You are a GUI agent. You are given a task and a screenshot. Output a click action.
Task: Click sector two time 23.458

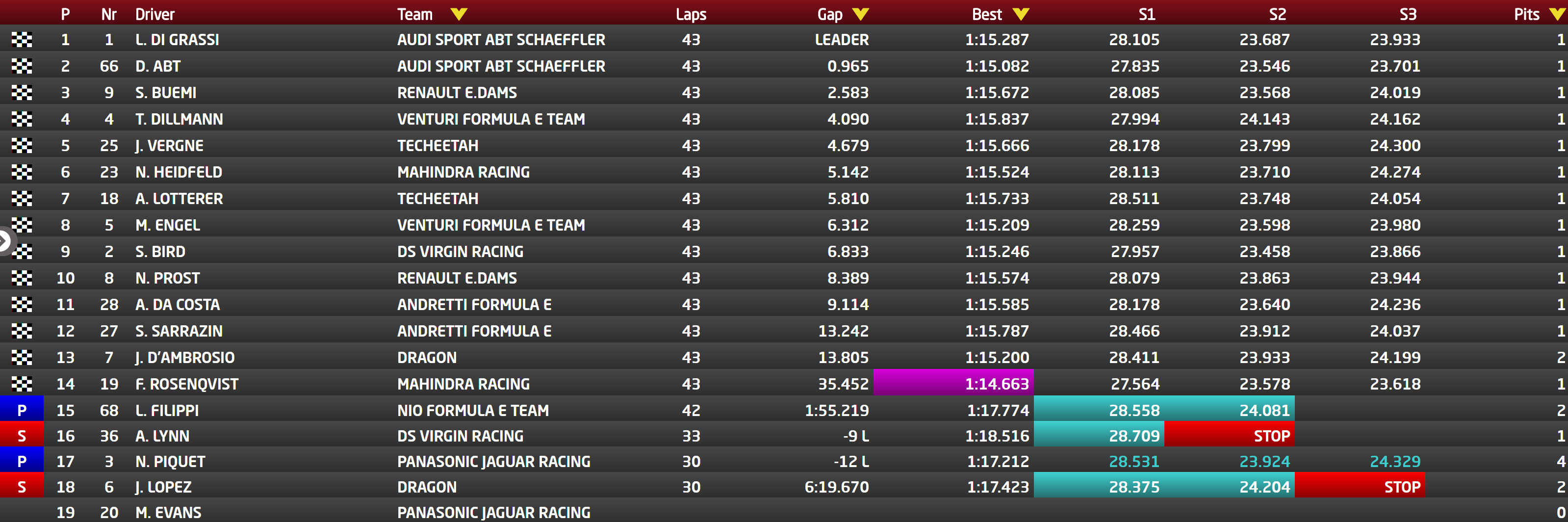(1265, 252)
